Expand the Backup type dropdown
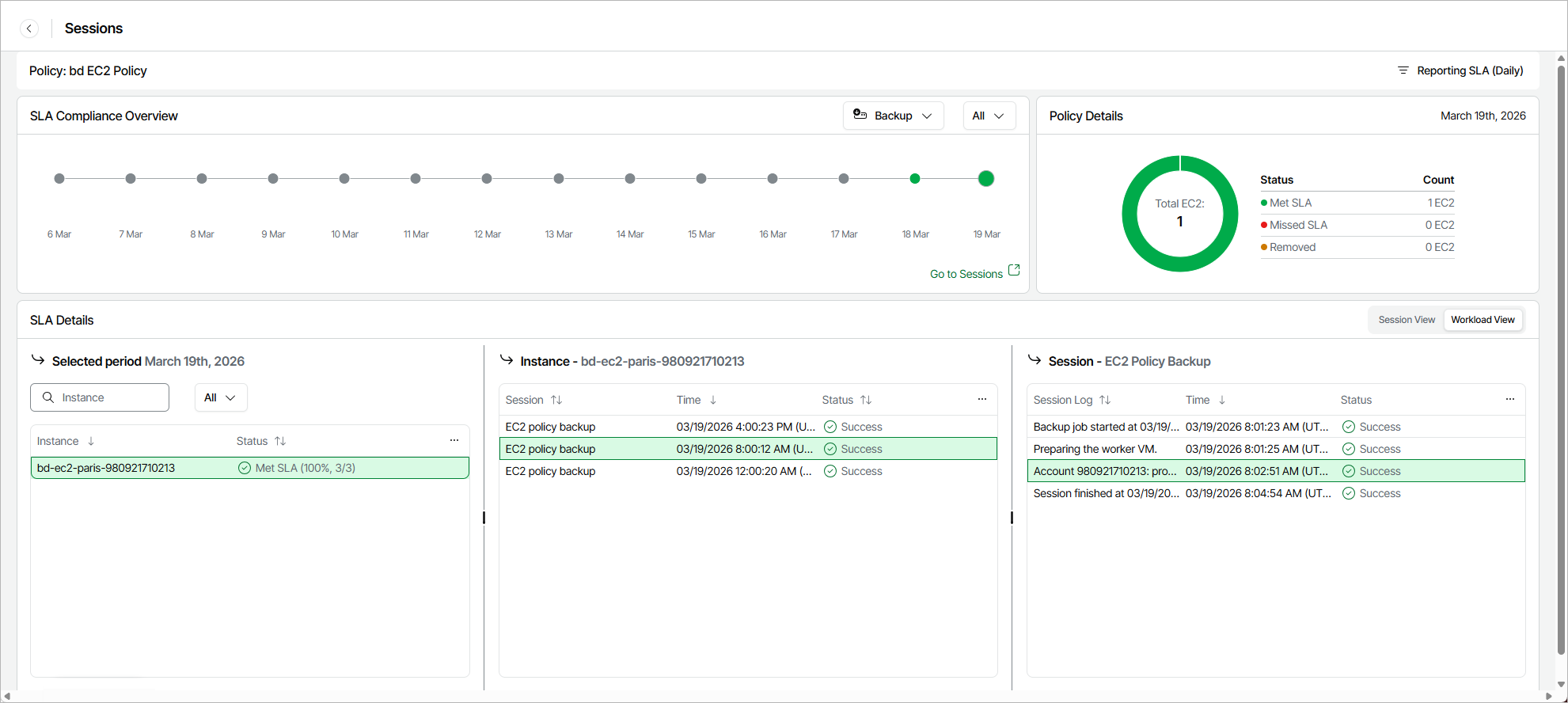 [x=893, y=116]
